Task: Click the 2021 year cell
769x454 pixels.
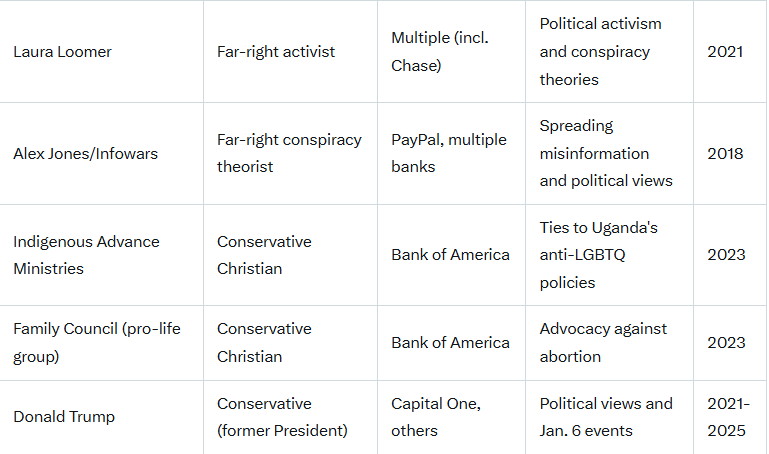Action: [x=725, y=51]
